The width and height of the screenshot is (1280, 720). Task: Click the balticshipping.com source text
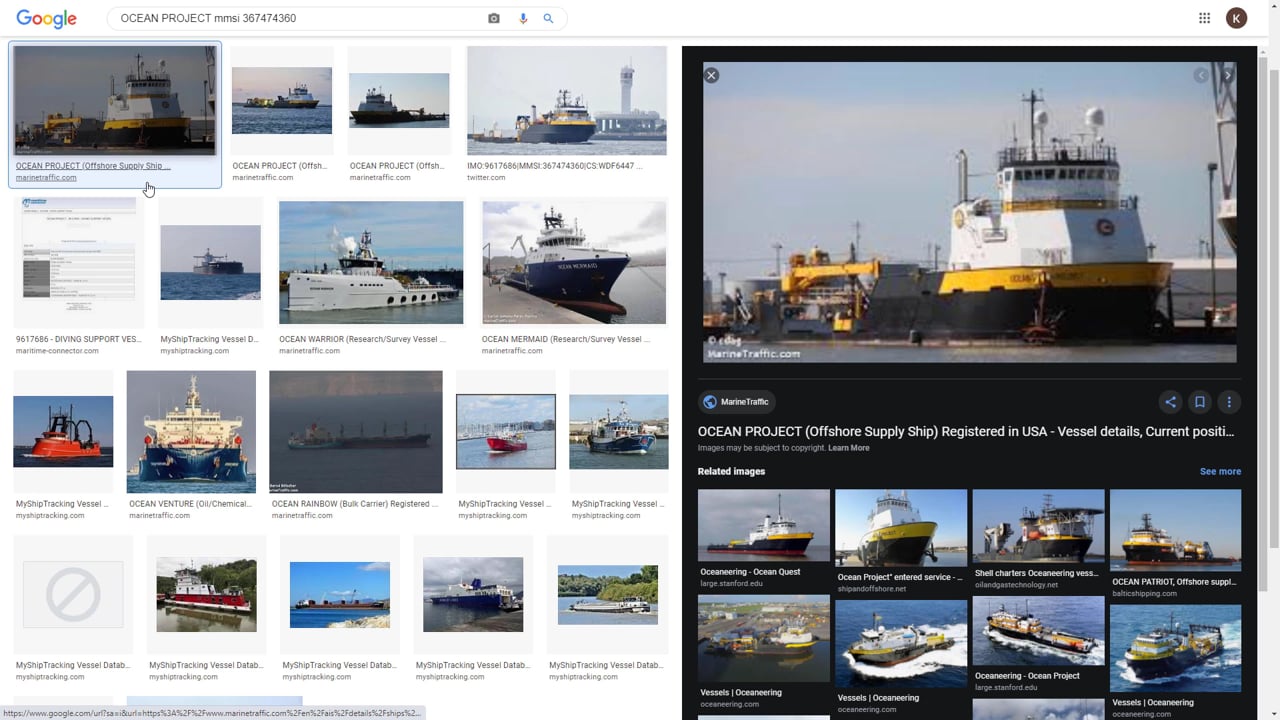[1146, 593]
